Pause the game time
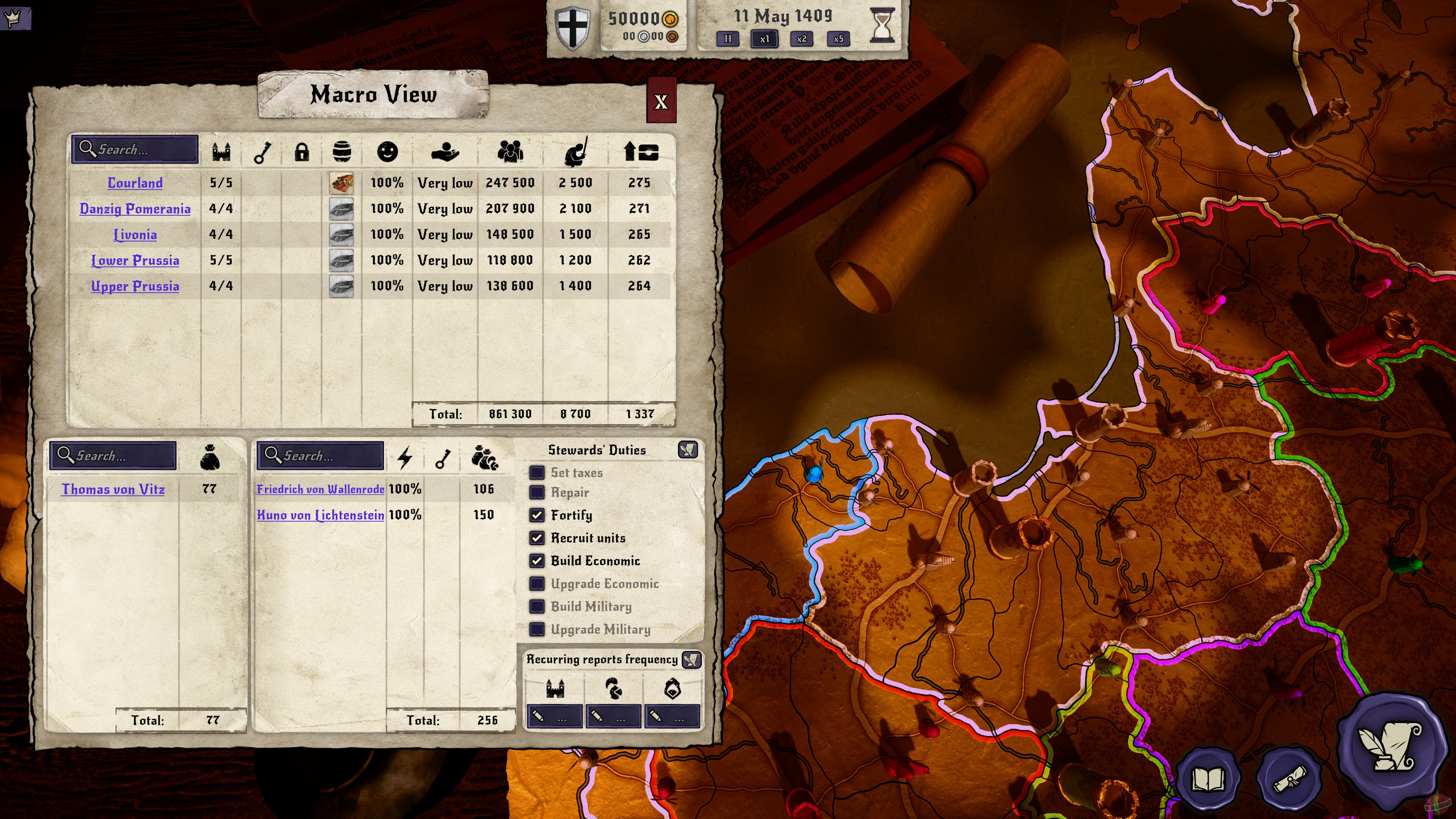 pyautogui.click(x=728, y=38)
